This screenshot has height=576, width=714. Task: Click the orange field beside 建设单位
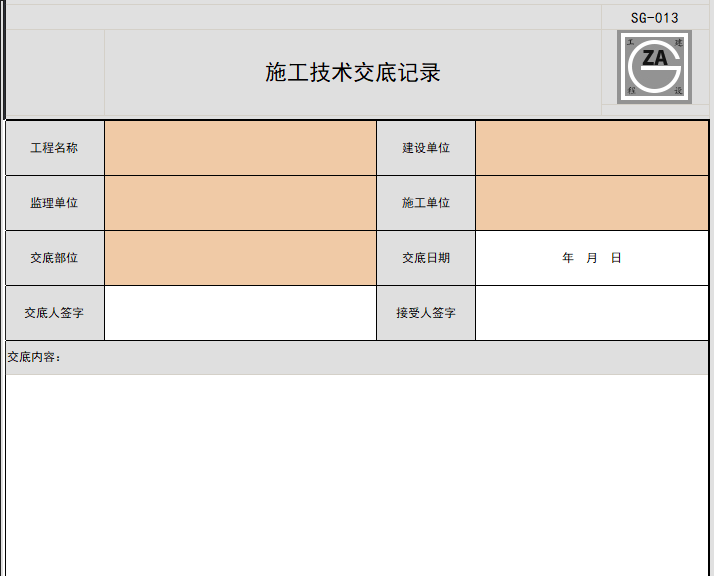(x=592, y=148)
